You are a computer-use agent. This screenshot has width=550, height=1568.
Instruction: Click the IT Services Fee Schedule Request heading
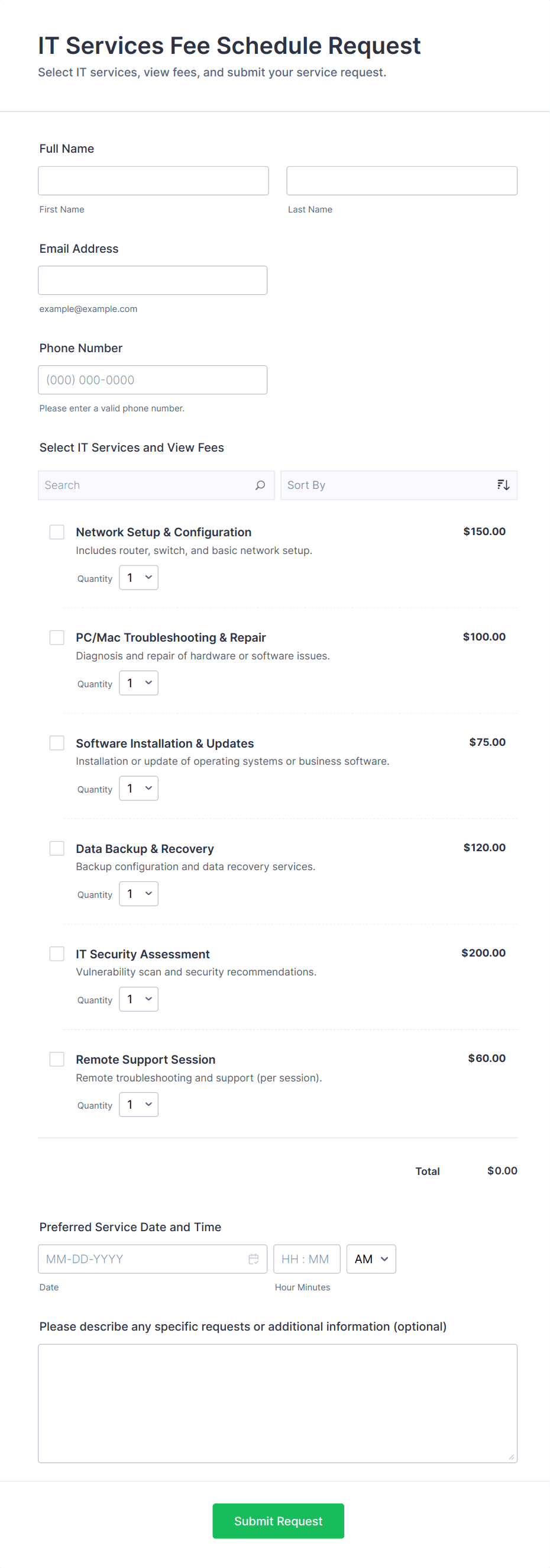(228, 45)
